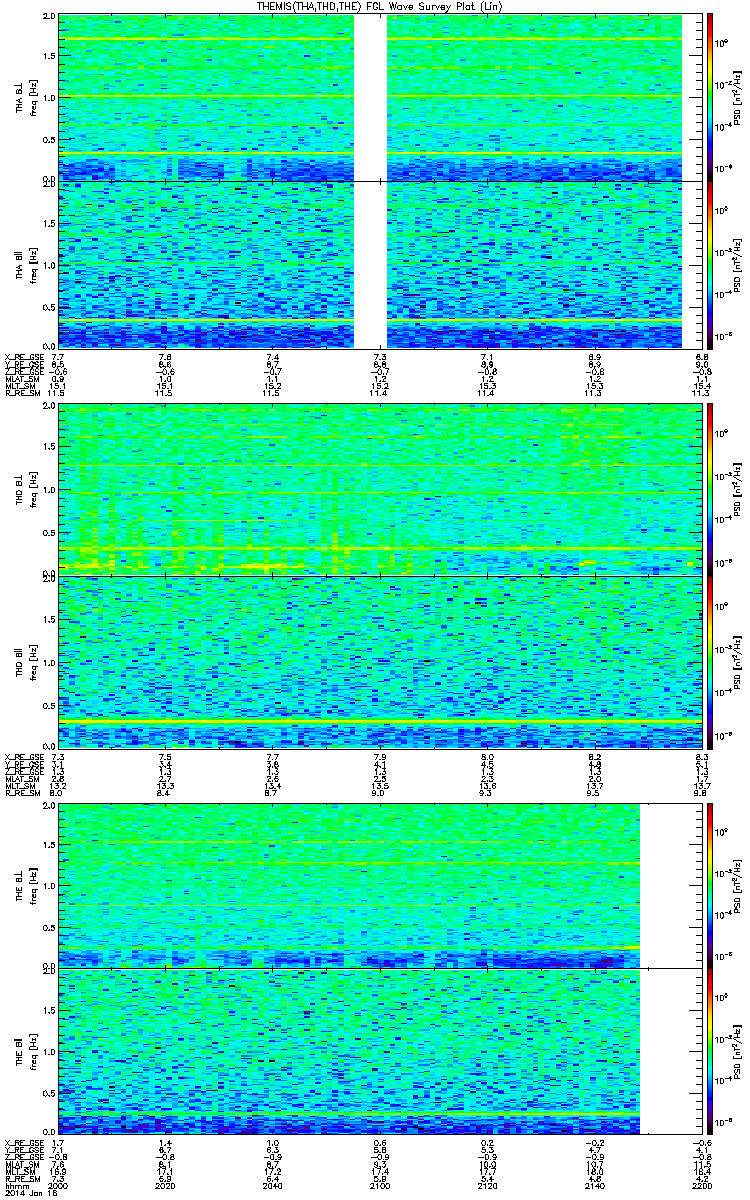750x1200 pixels.
Task: Click the hhmm time axis label
Action: tap(16, 1185)
